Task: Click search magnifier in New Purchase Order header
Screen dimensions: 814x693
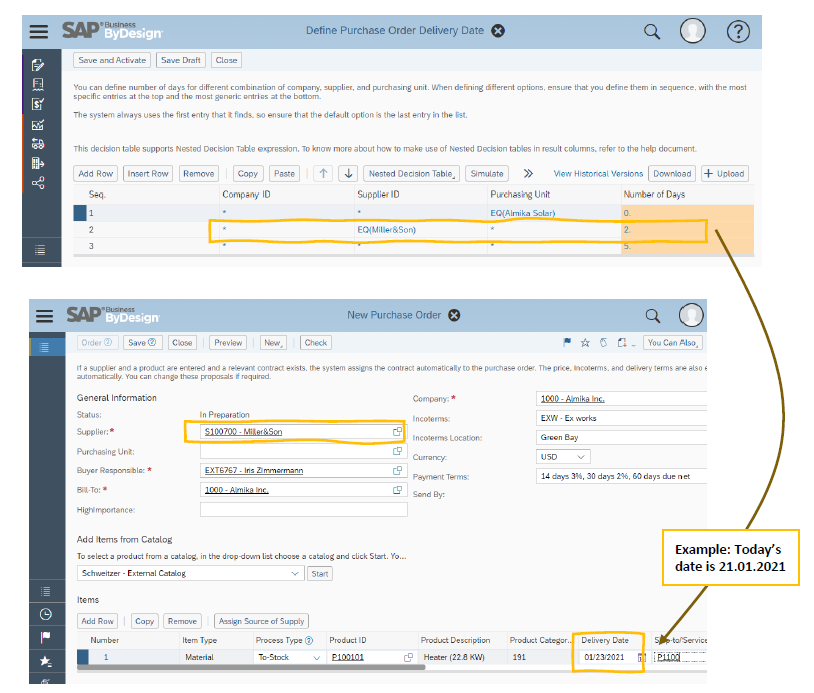Action: click(x=653, y=316)
